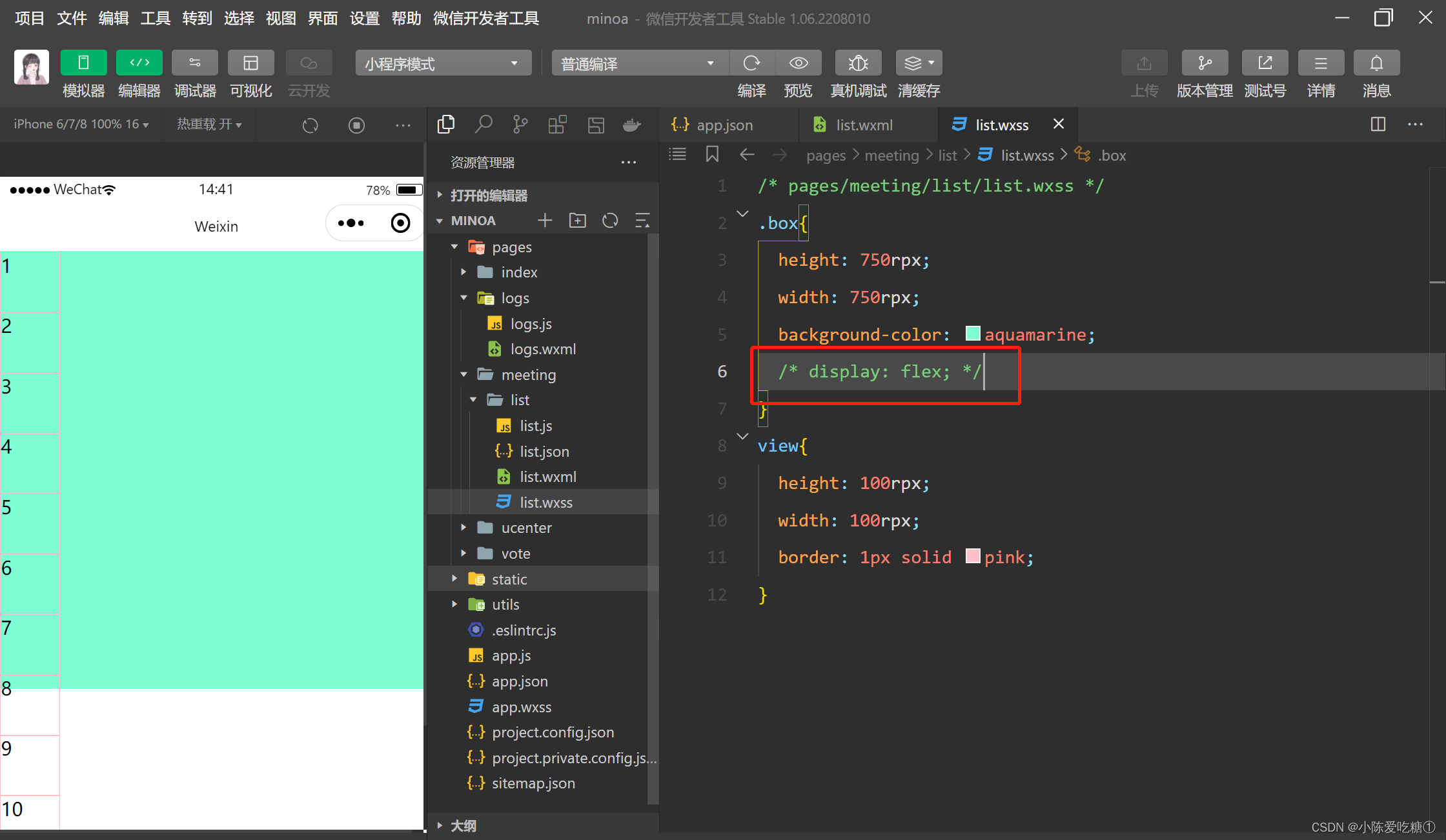The image size is (1446, 840).
Task: Open the 工具 menu
Action: click(x=156, y=18)
